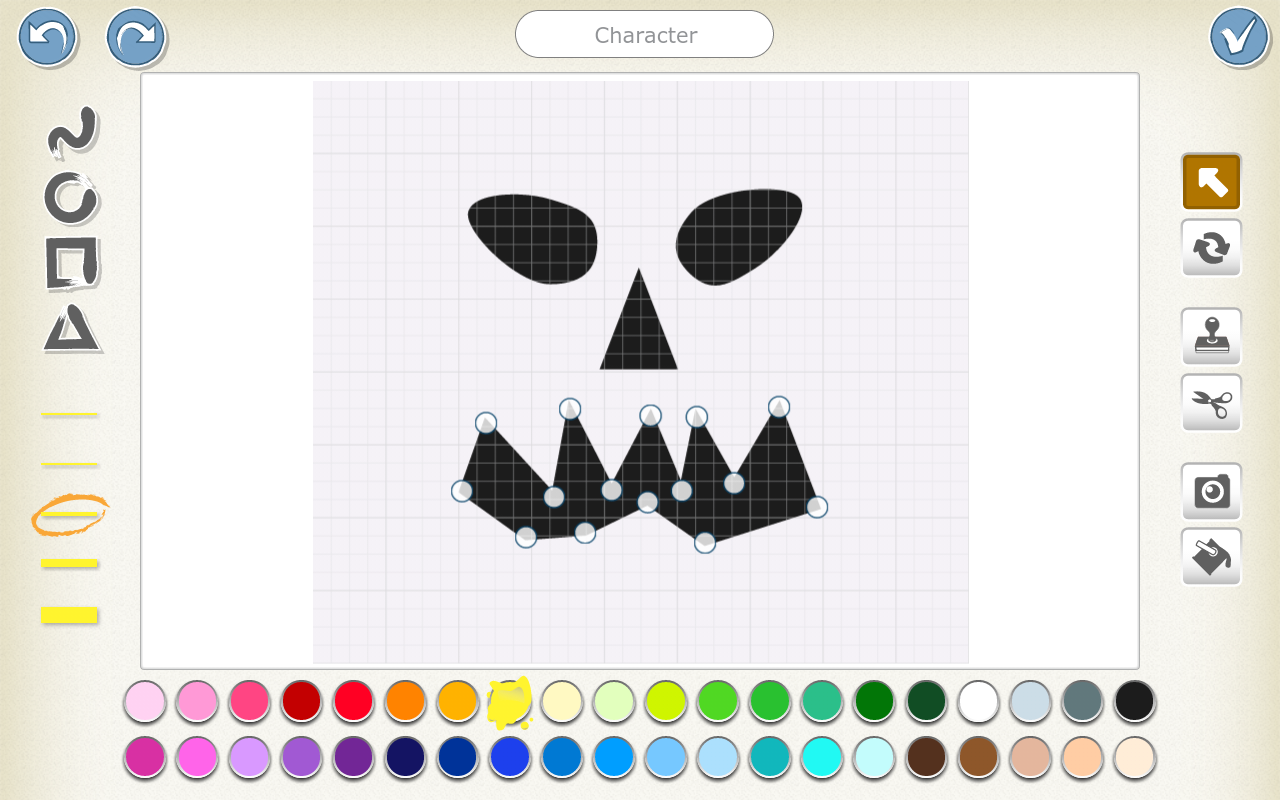Pick the red color swatch
The width and height of the screenshot is (1280, 800).
coord(352,703)
